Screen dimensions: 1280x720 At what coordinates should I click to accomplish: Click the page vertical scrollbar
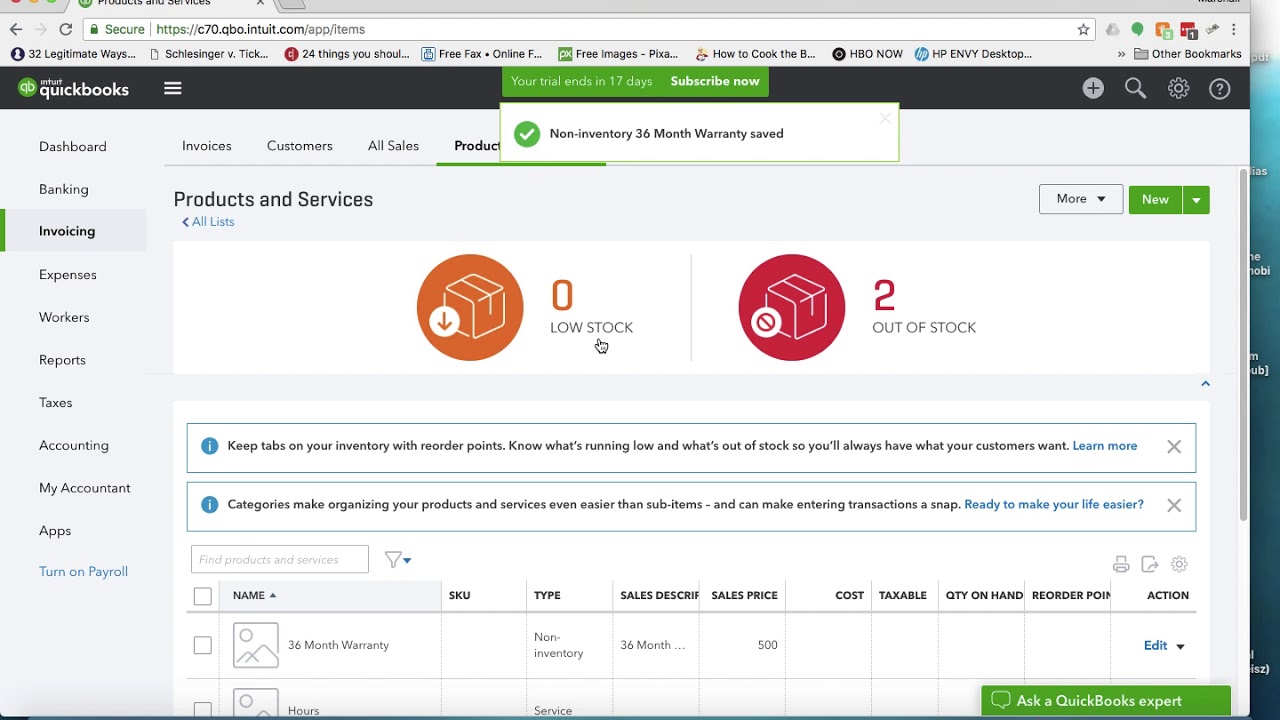tap(1243, 344)
